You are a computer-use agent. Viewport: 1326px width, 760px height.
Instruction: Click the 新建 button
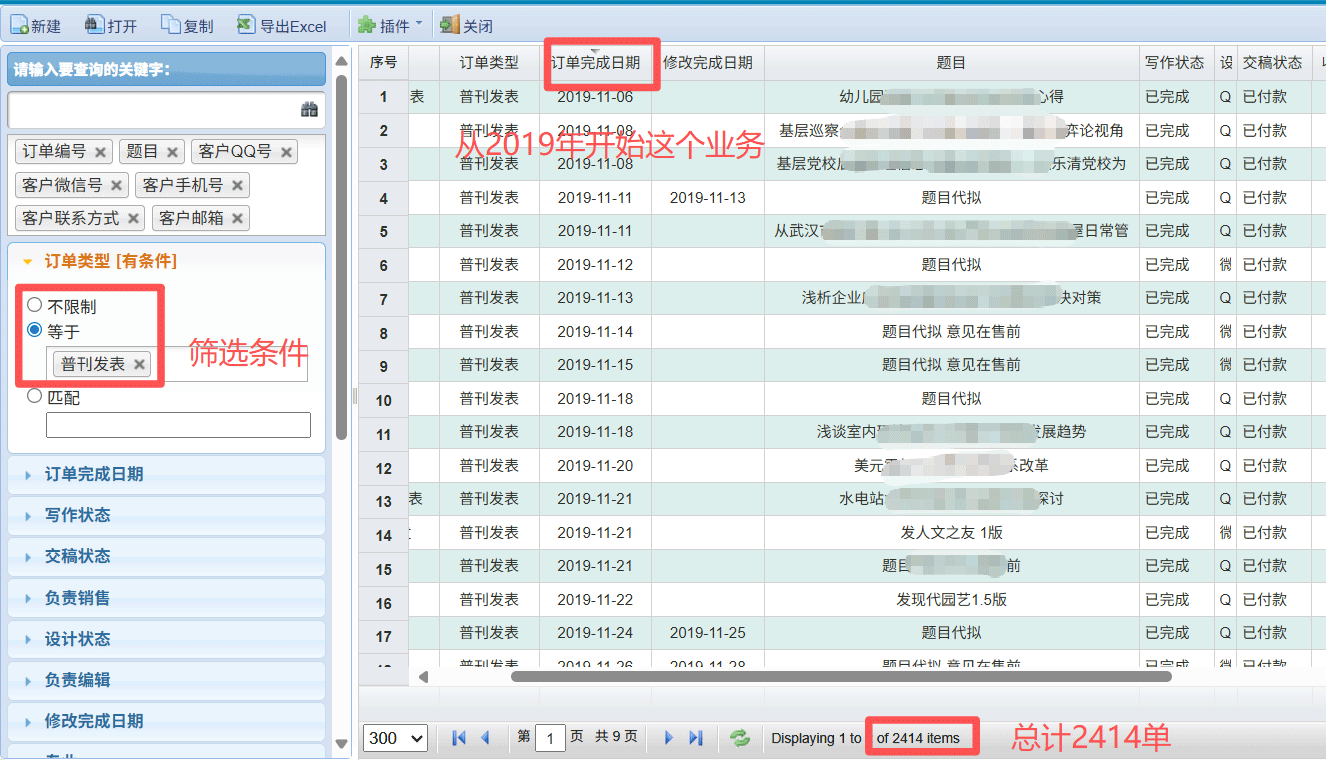(36, 26)
